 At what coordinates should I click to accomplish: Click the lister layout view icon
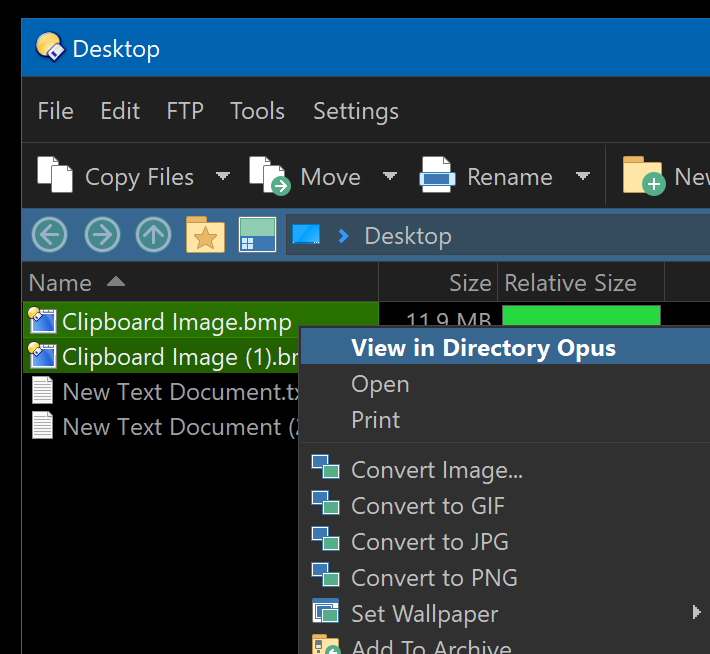(257, 235)
